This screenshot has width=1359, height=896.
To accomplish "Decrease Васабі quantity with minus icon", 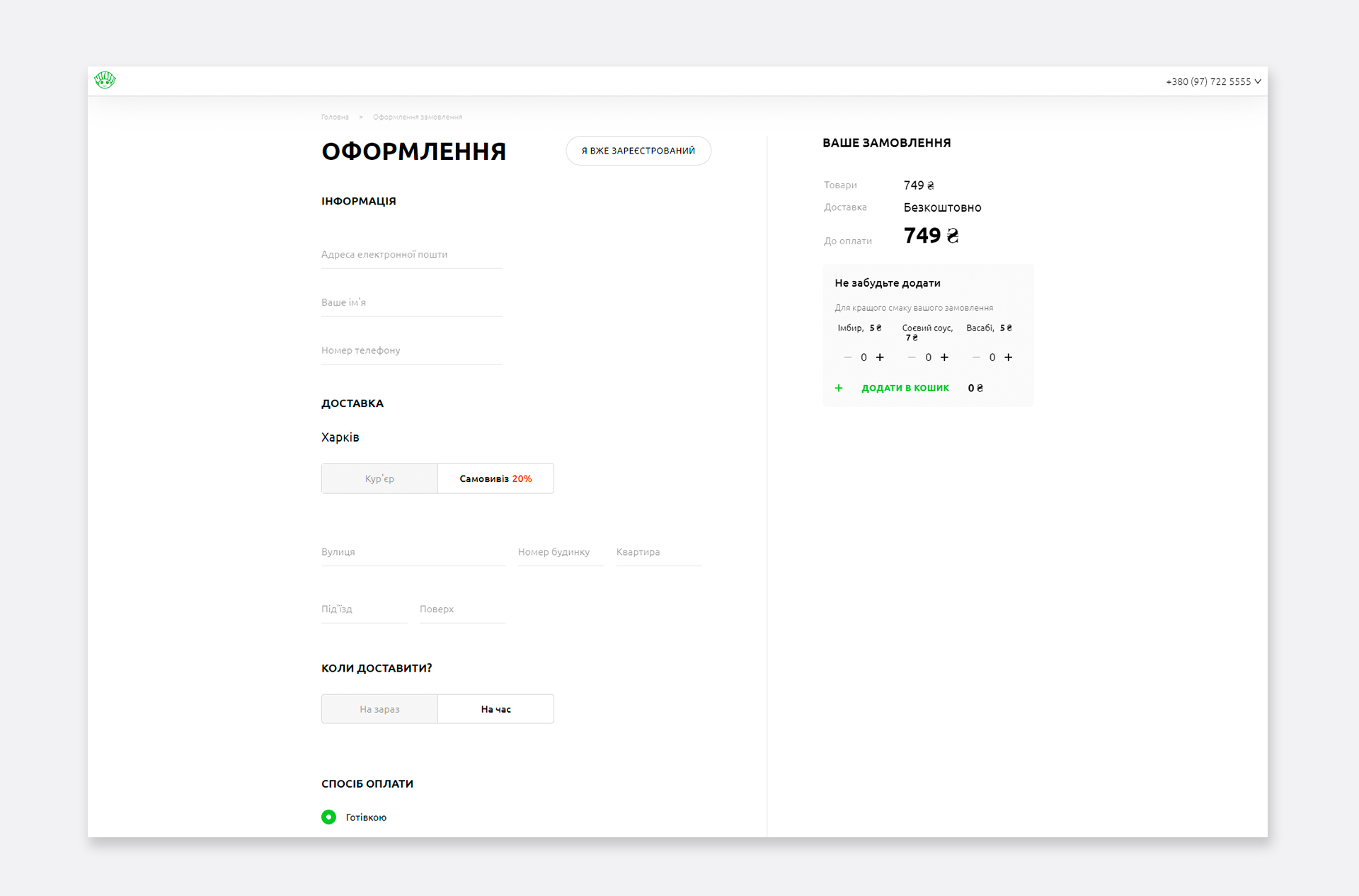I will coord(976,357).
